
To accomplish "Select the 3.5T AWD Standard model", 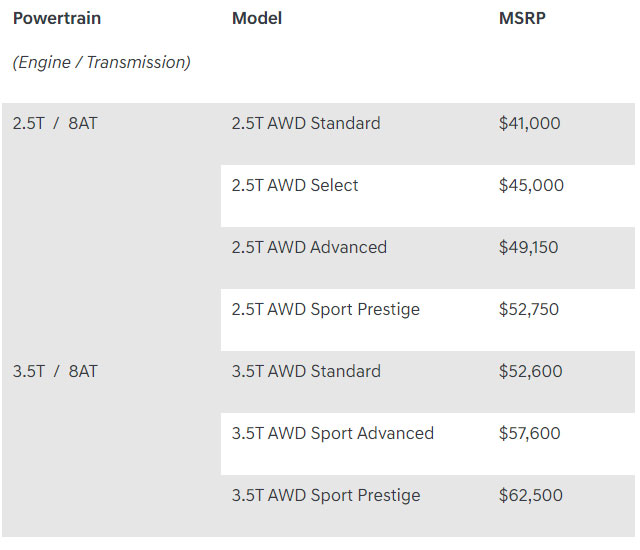I will pyautogui.click(x=306, y=371).
